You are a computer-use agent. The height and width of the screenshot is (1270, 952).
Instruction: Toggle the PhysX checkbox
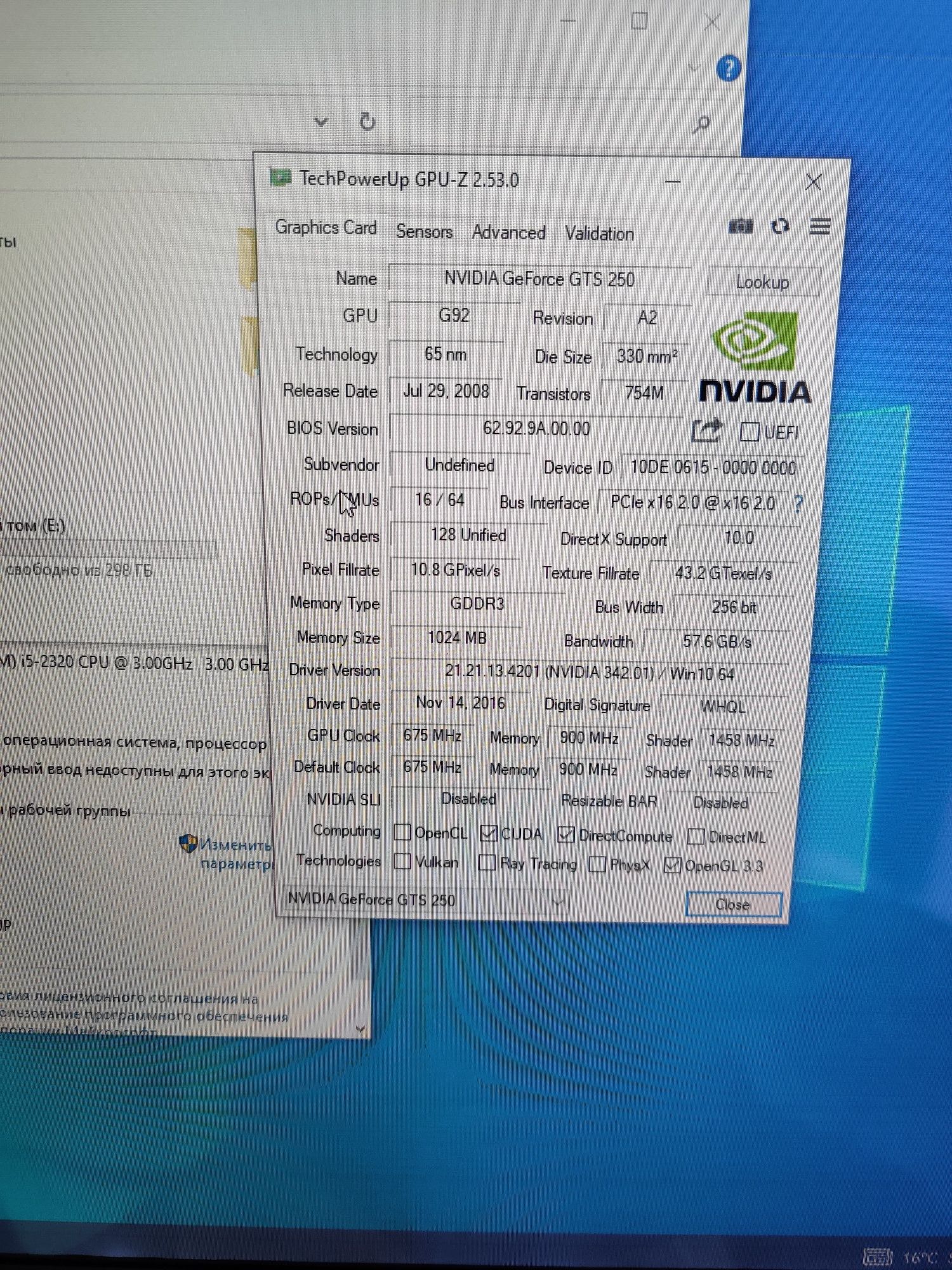coord(597,864)
